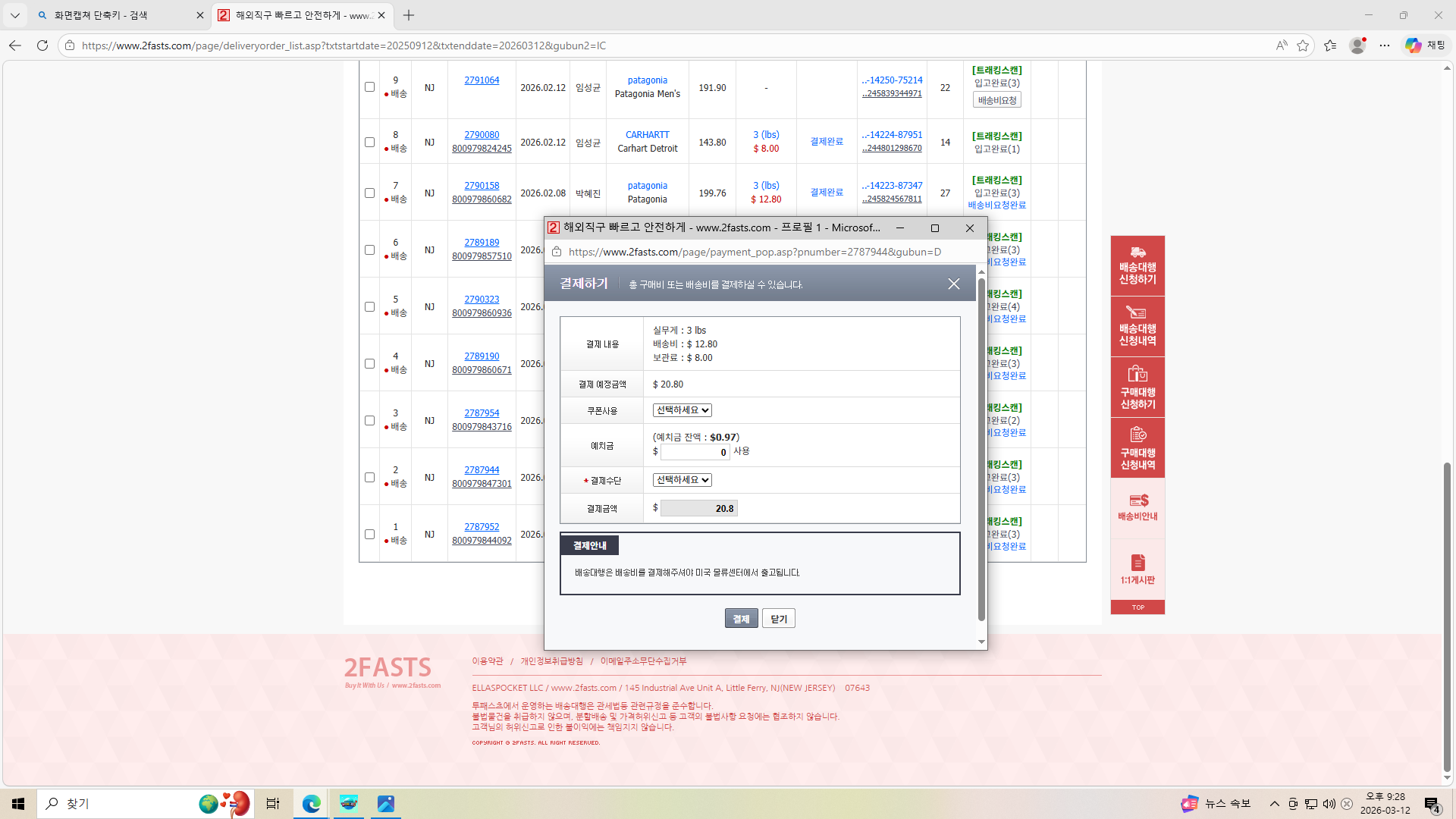Click 예치금 amount input field
Image resolution: width=1456 pixels, height=819 pixels.
695,452
